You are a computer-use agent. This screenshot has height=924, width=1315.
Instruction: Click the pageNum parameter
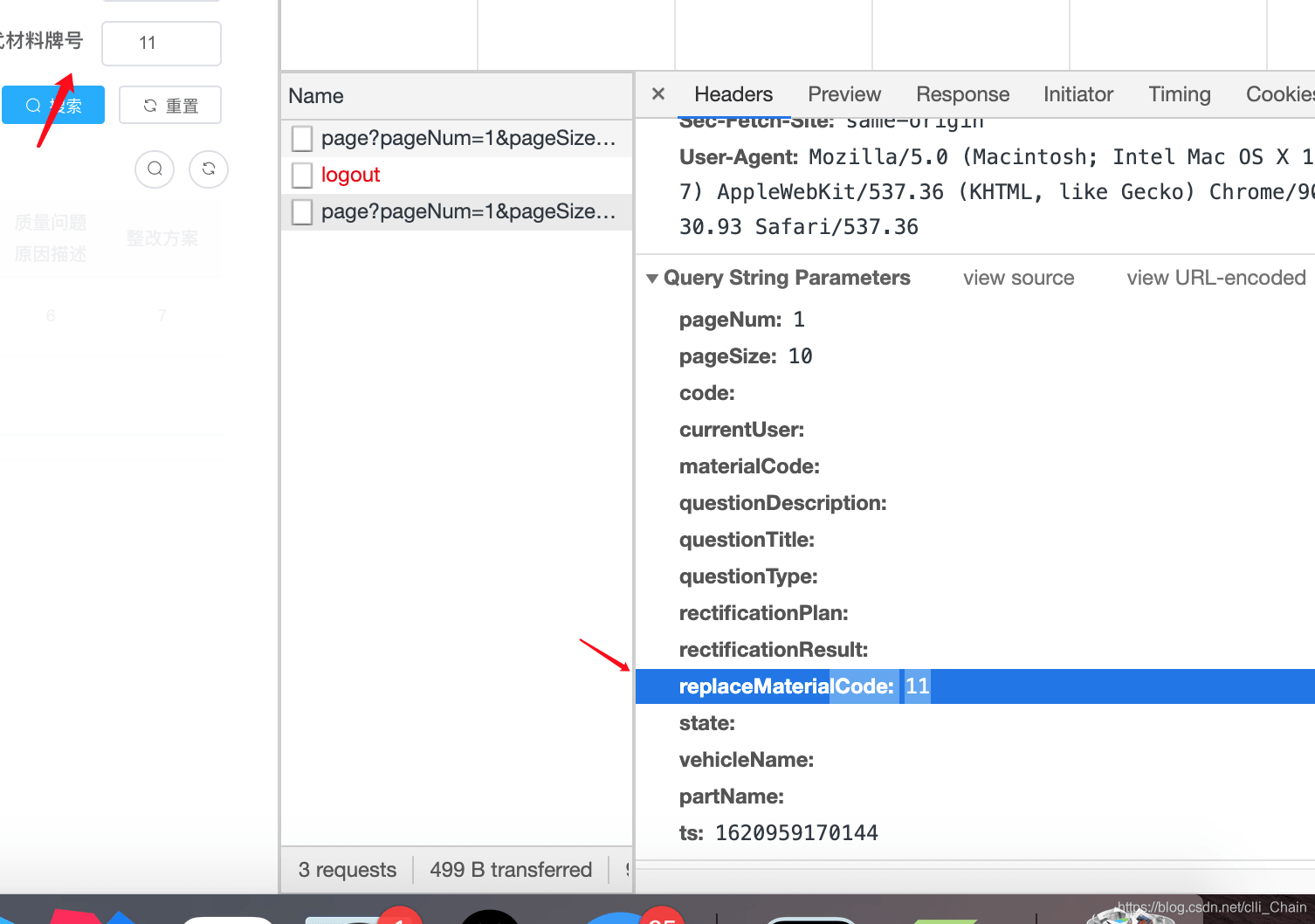(742, 320)
